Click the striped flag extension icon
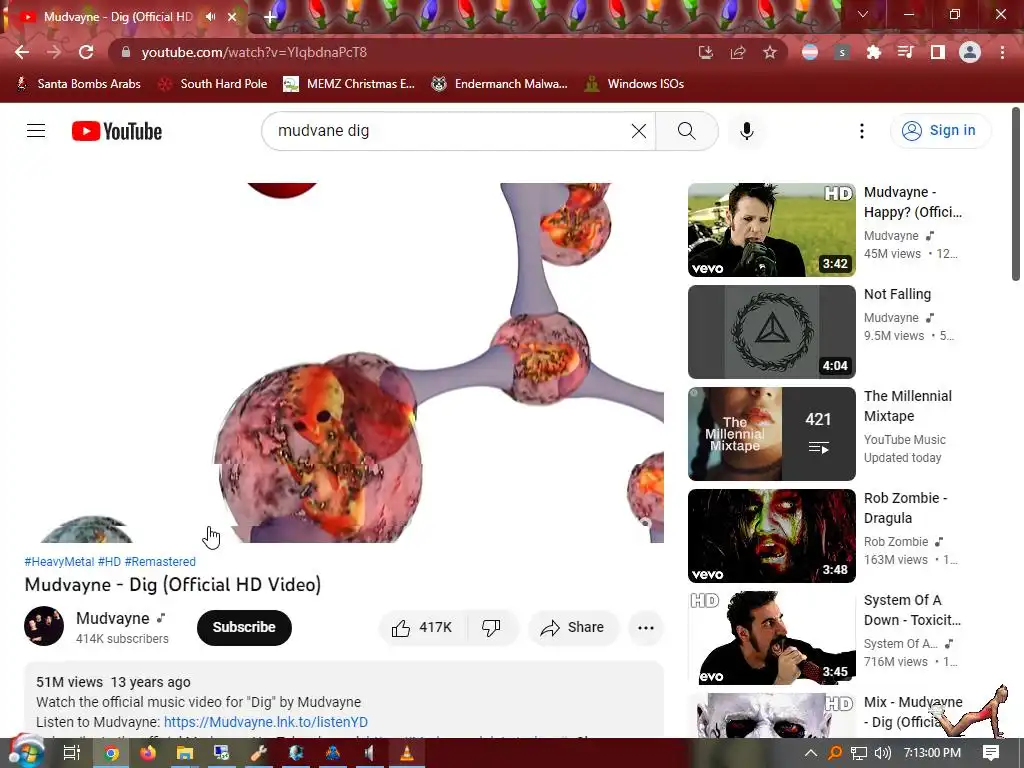This screenshot has height=768, width=1024. pyautogui.click(x=810, y=52)
